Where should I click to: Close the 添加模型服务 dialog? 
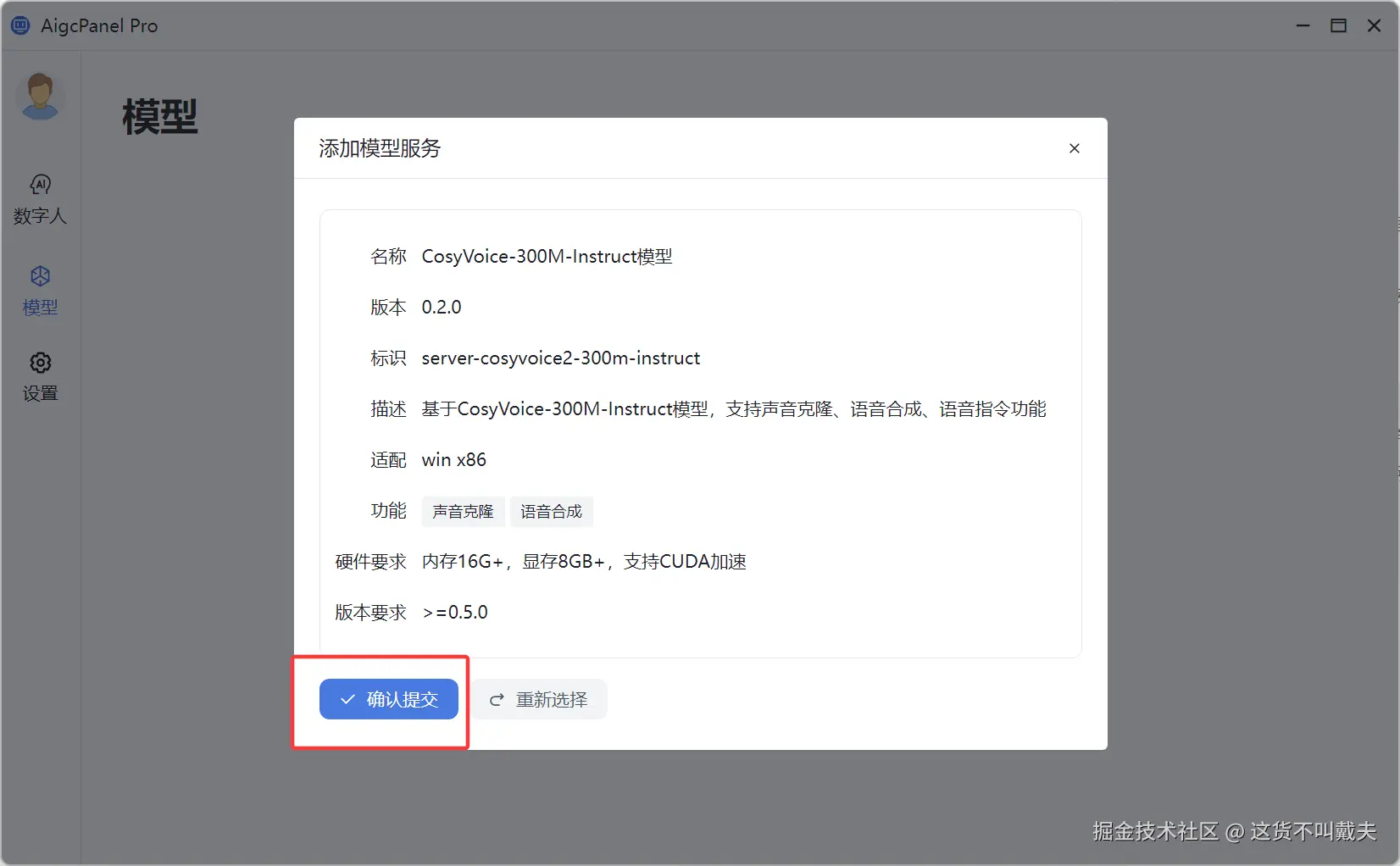coord(1075,148)
